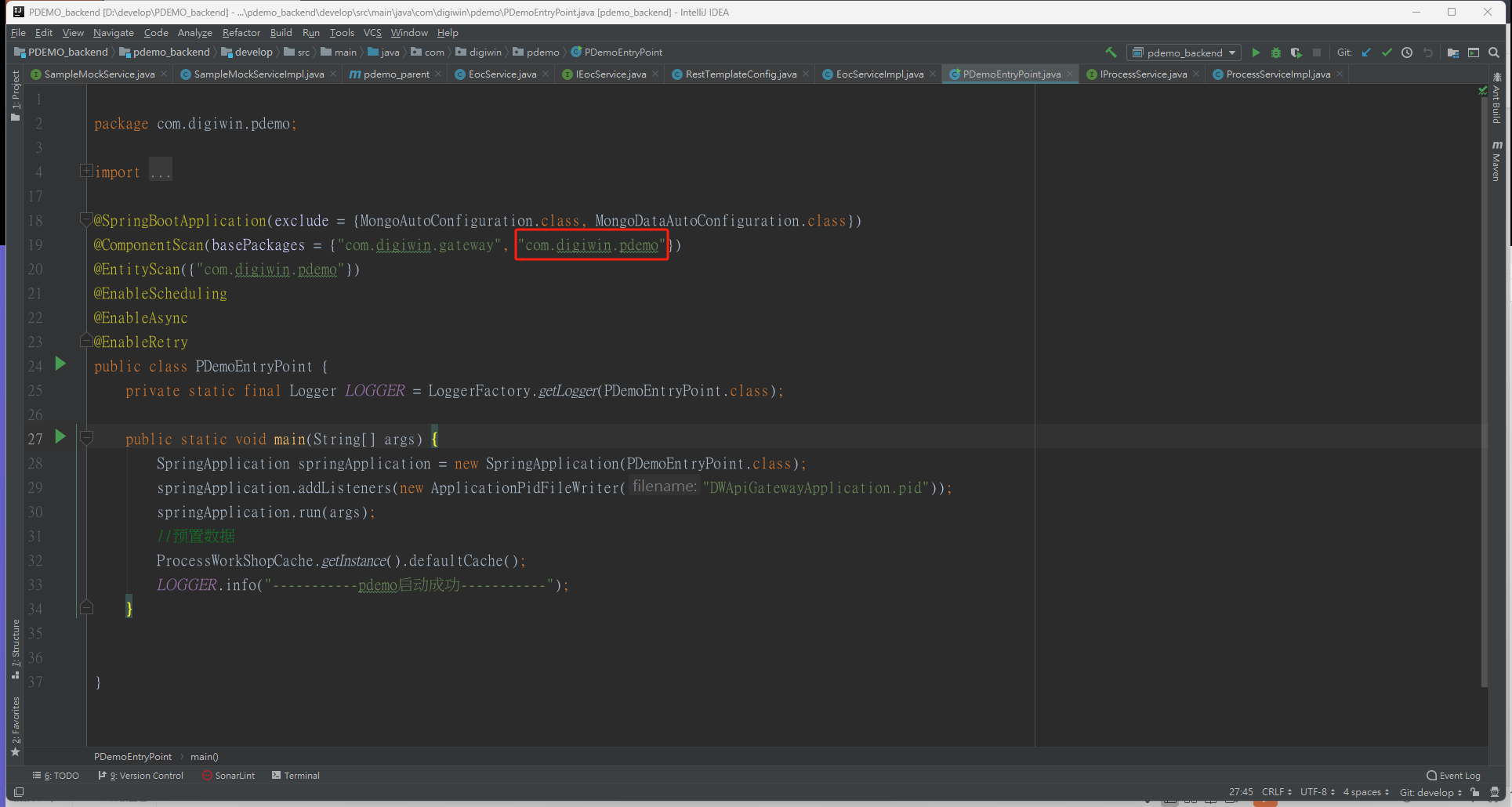Run with coverage shield icon
The image size is (1512, 807).
pos(1296,52)
